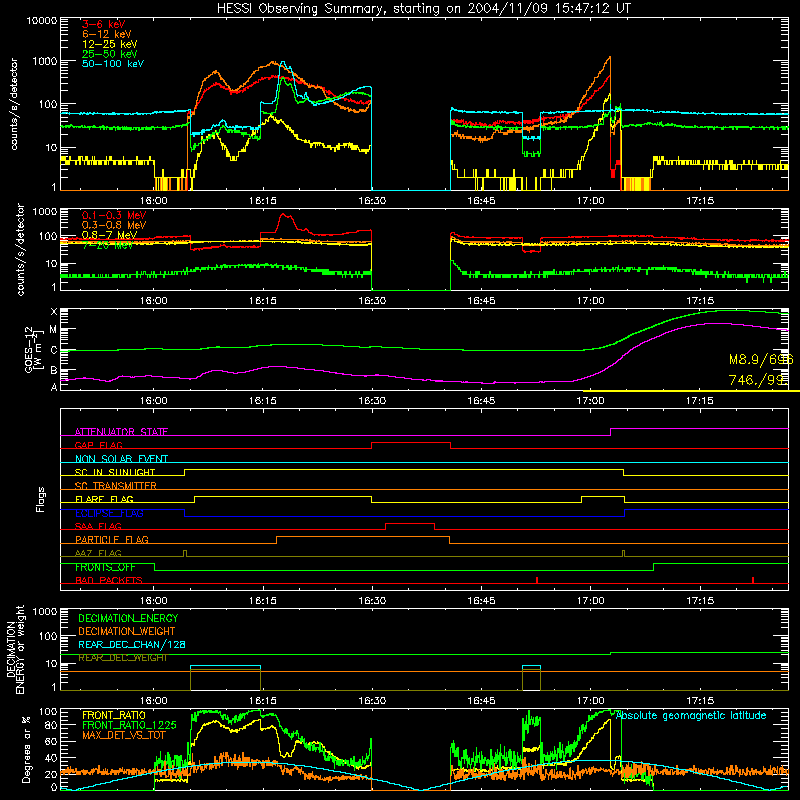Click the Flags vertical axis label
800x800 pixels.
(40, 499)
